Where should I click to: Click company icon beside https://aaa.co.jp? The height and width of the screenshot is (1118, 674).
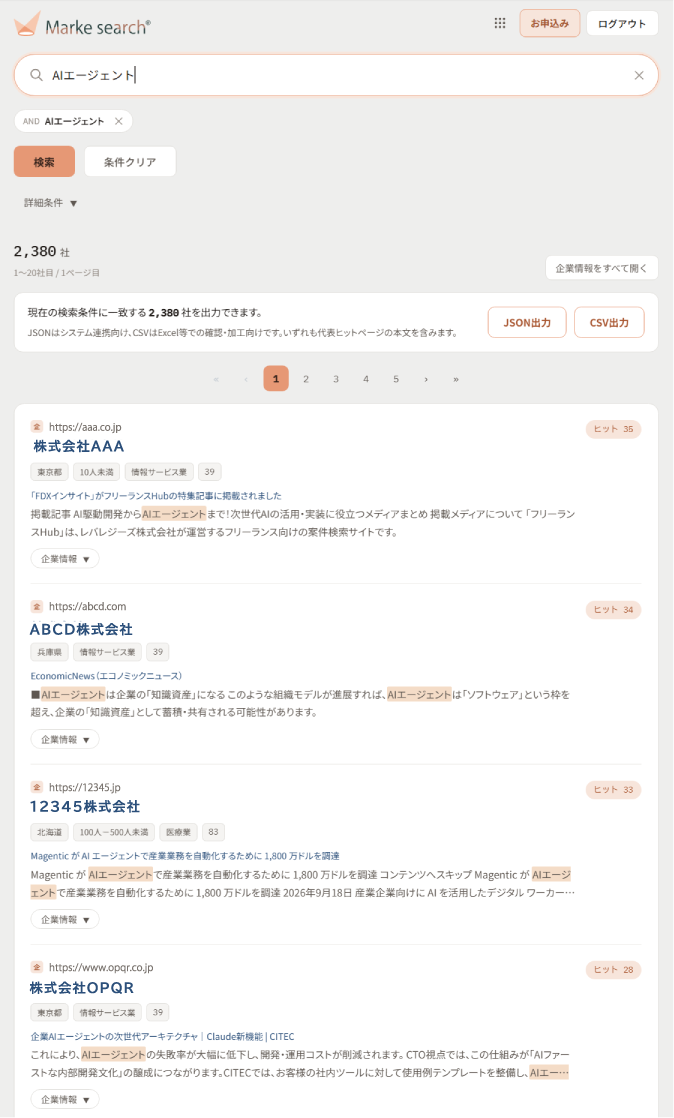click(37, 426)
